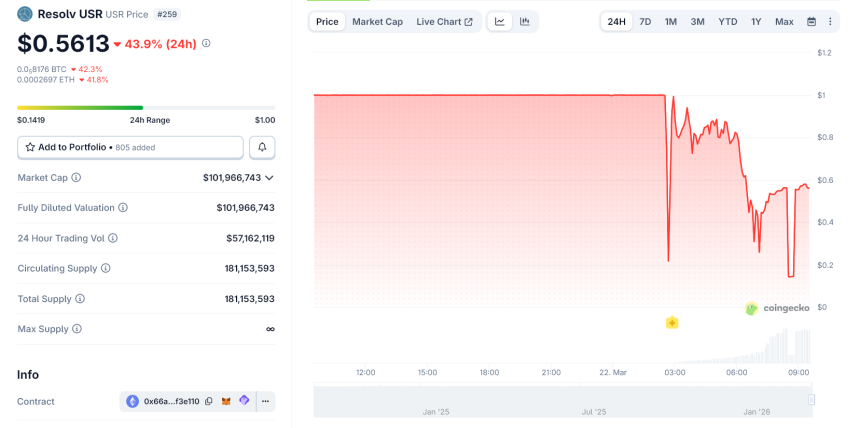Select the Max time range

coord(784,21)
